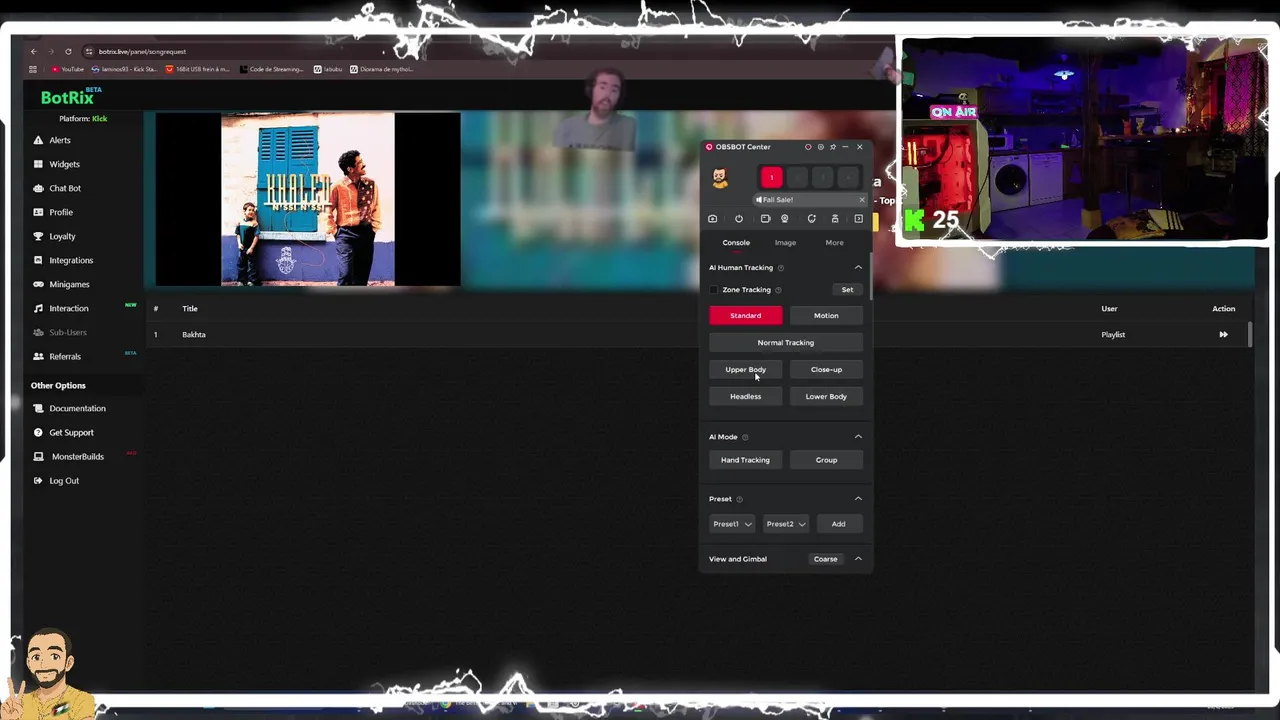Click Set button for Zone Tracking
The image size is (1280, 720).
pyautogui.click(x=847, y=290)
